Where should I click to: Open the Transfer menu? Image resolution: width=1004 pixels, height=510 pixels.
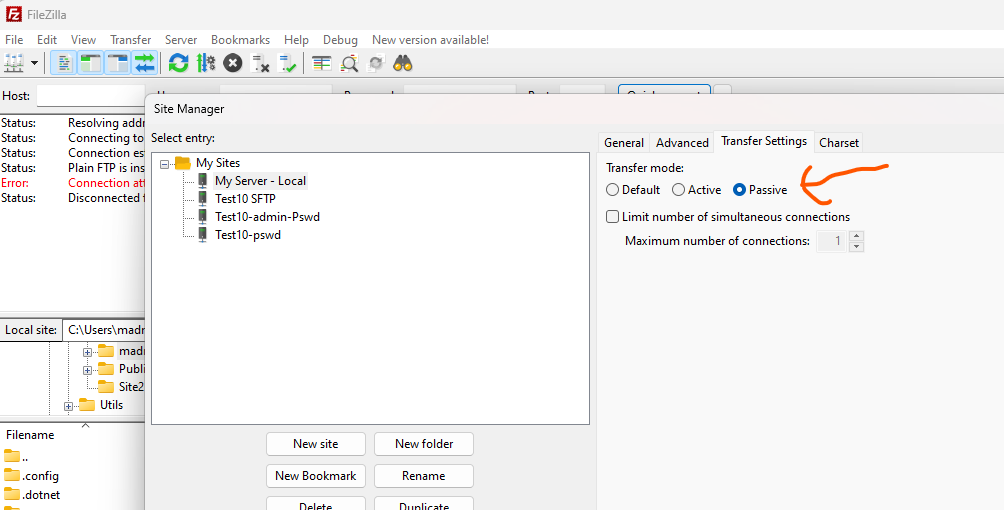[131, 40]
